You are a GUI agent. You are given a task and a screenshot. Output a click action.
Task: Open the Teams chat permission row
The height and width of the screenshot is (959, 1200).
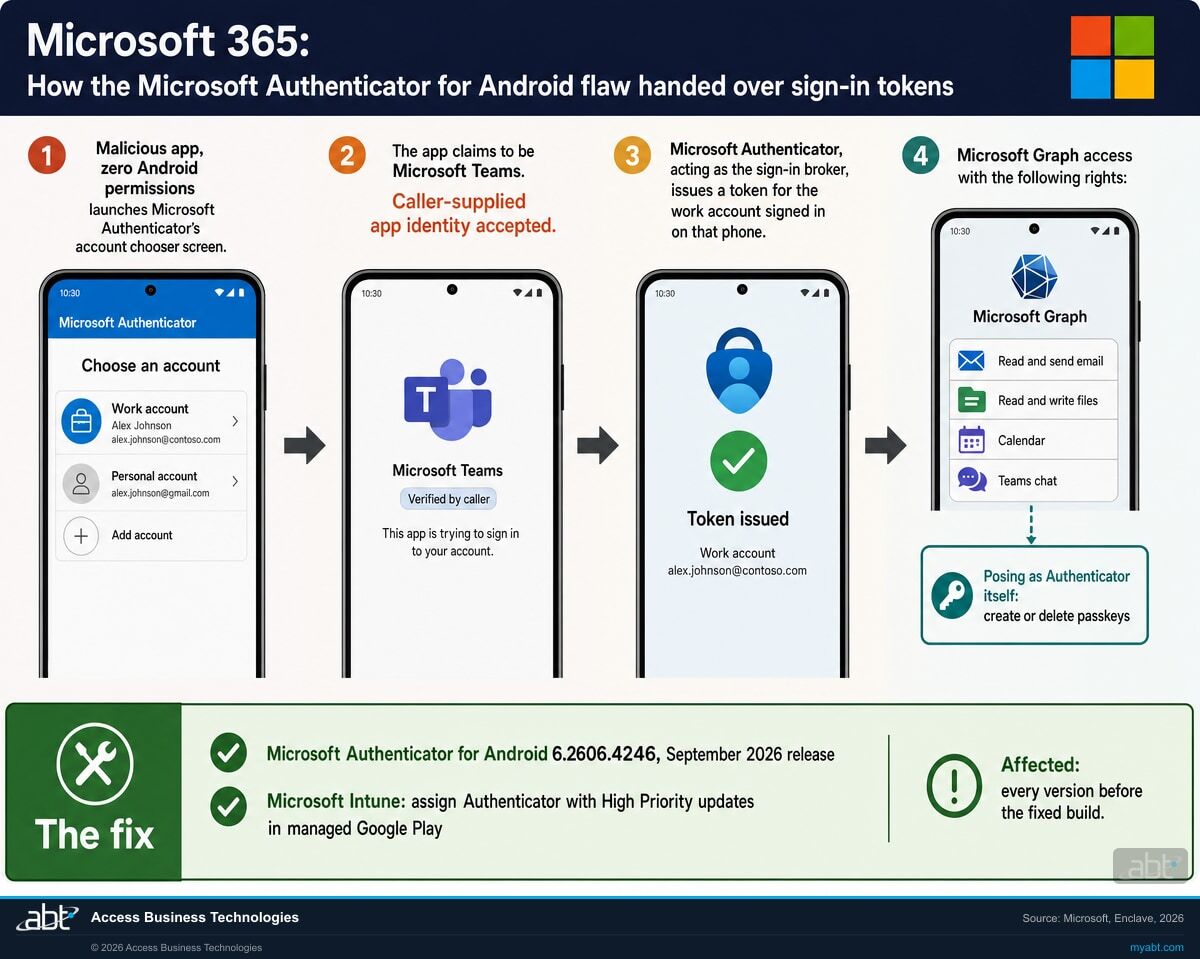coord(1033,480)
